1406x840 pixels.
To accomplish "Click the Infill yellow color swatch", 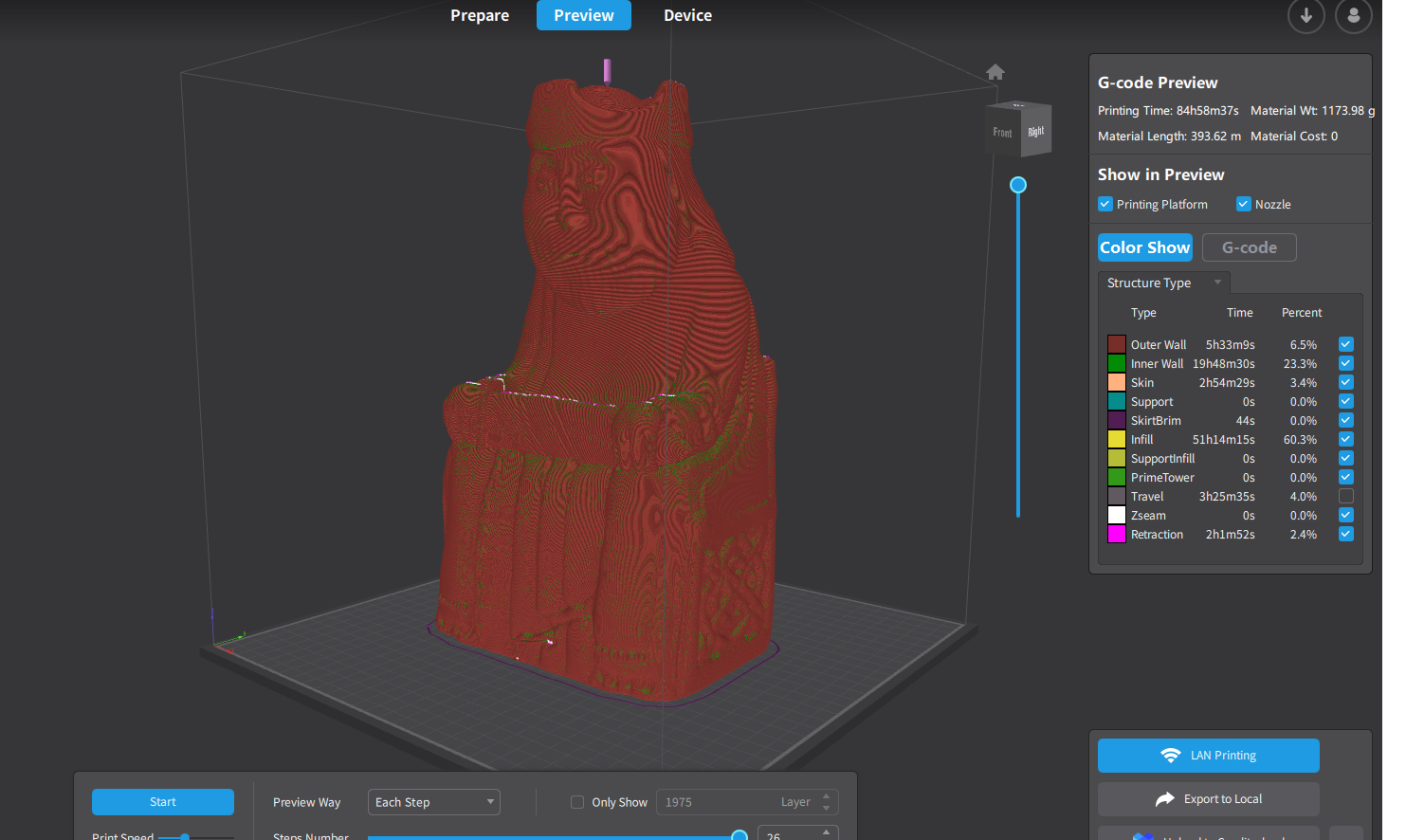I will 1117,439.
